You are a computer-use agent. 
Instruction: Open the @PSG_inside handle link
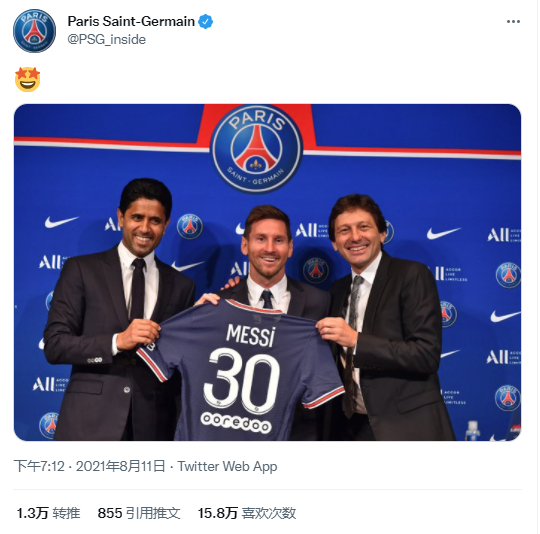[106, 40]
